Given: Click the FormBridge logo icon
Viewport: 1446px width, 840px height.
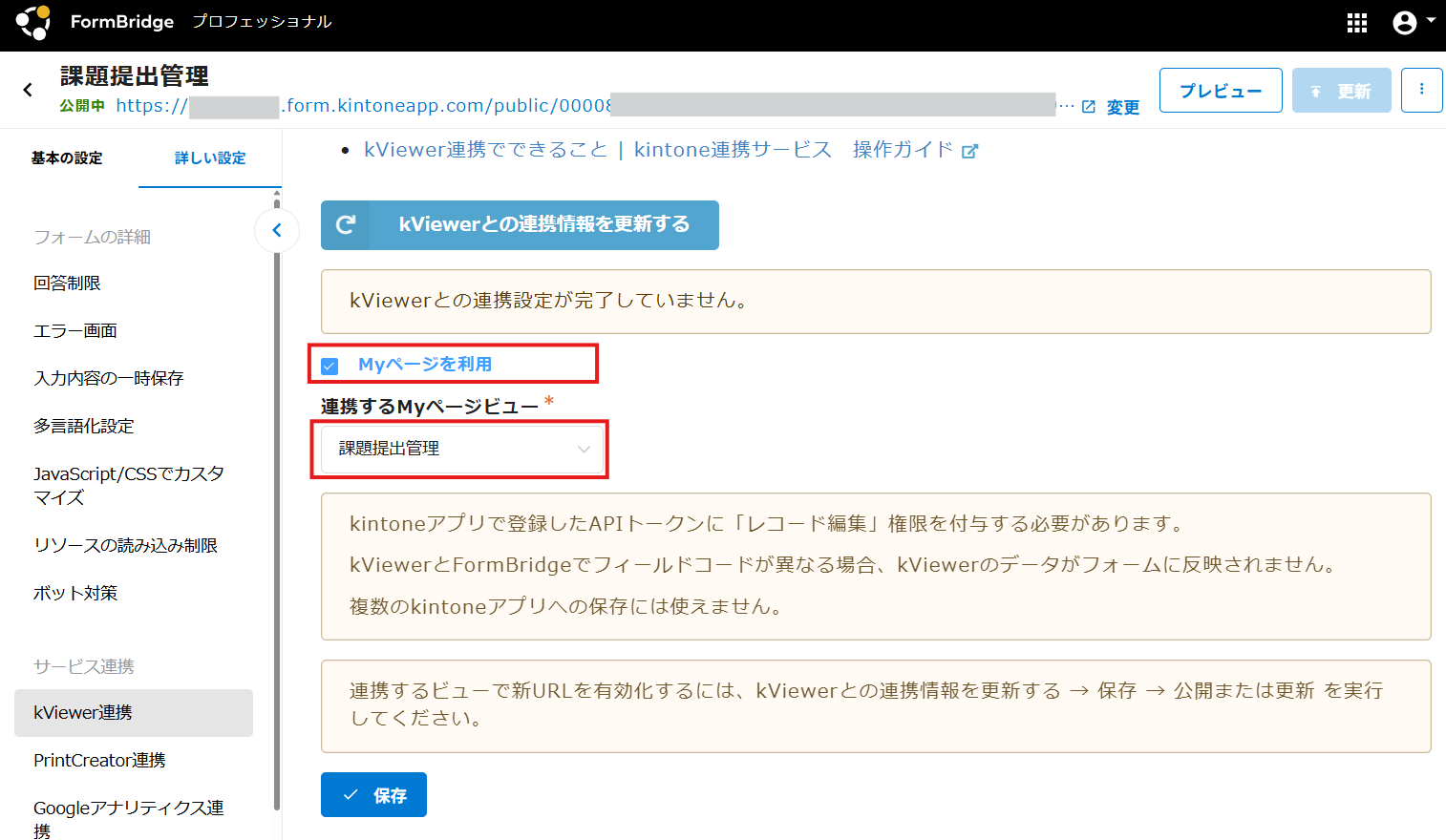Looking at the screenshot, I should pyautogui.click(x=33, y=22).
